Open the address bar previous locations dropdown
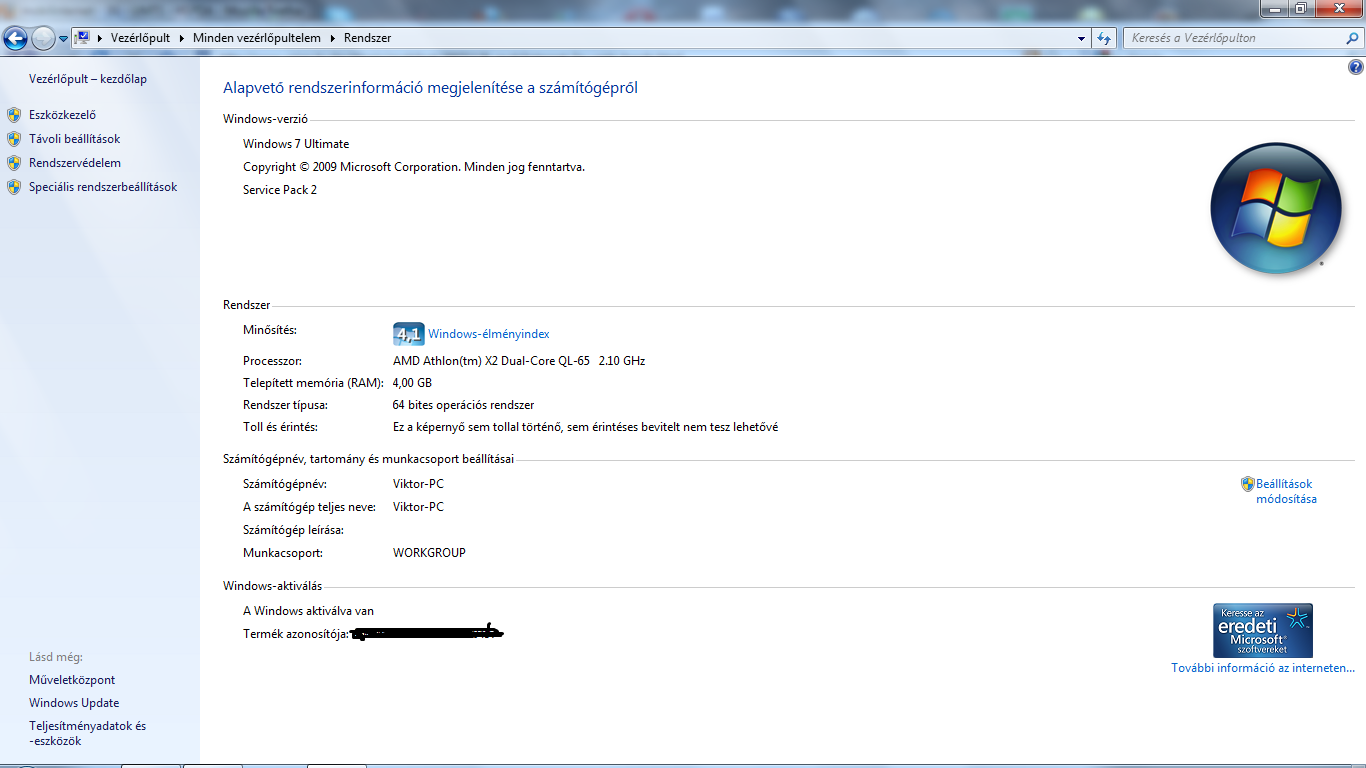Image resolution: width=1366 pixels, height=768 pixels. click(1082, 38)
